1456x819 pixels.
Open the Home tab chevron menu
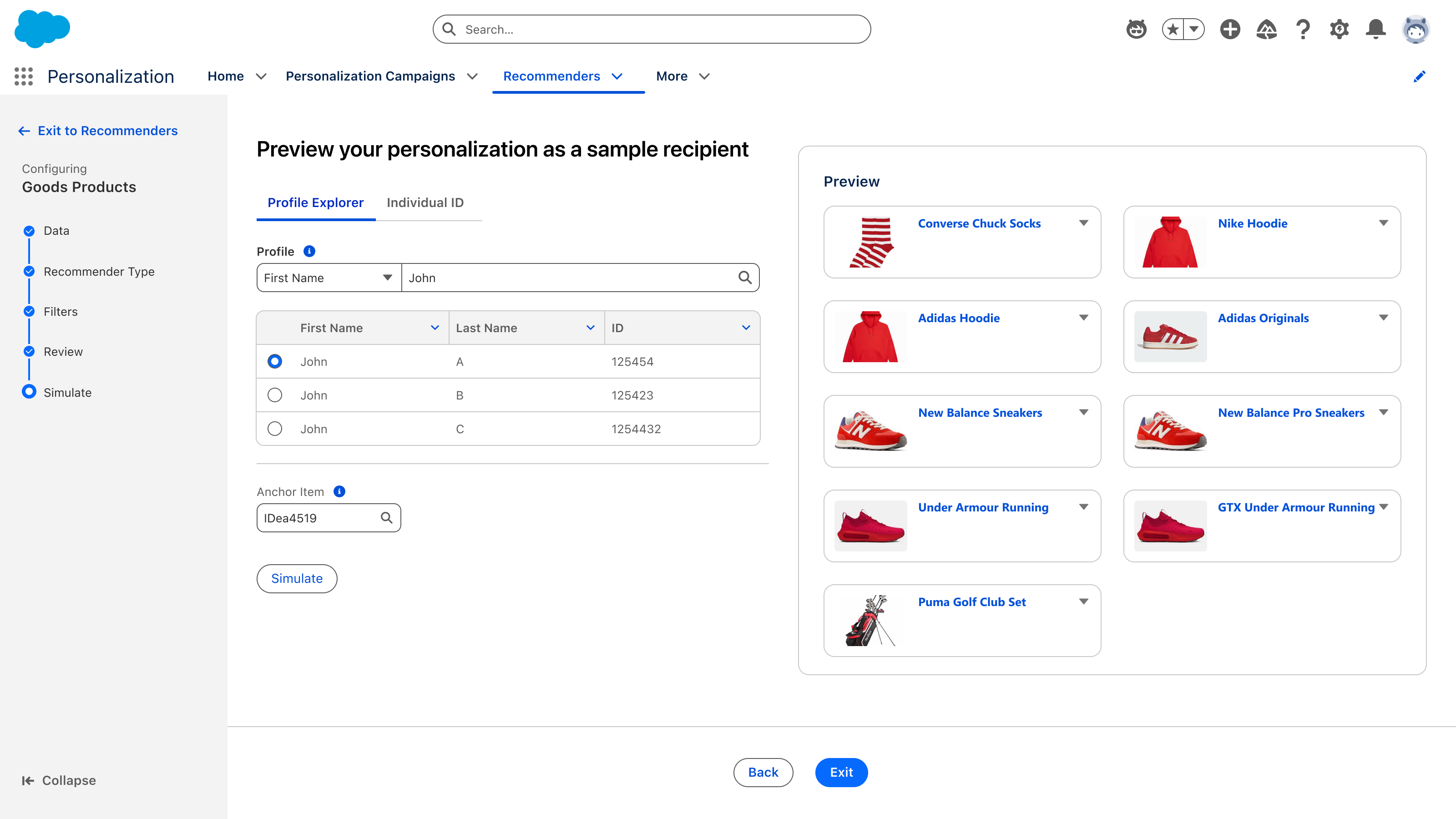click(x=261, y=76)
